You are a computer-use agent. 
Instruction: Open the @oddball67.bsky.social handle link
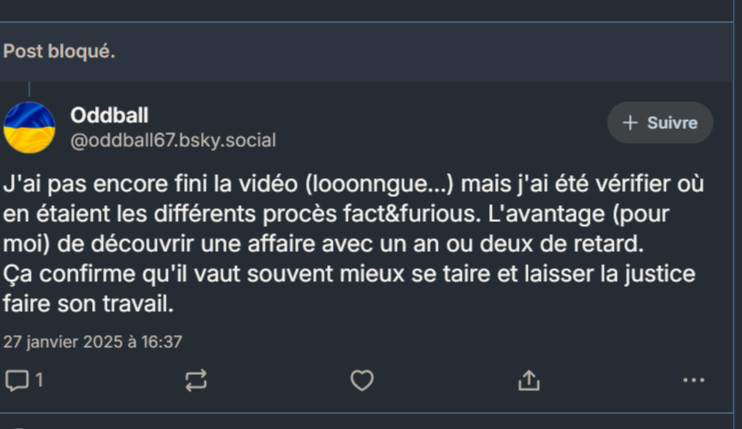coord(173,141)
